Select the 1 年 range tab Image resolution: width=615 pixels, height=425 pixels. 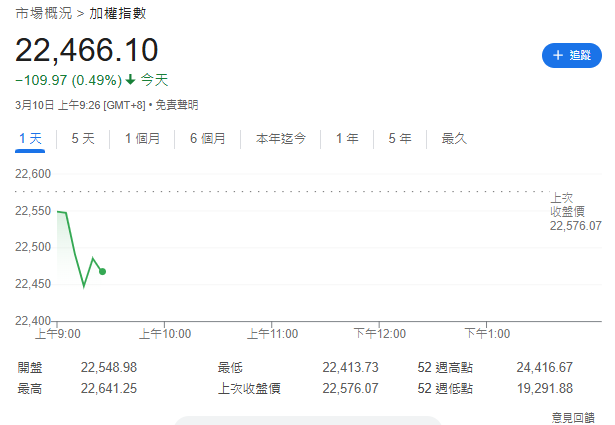click(347, 138)
